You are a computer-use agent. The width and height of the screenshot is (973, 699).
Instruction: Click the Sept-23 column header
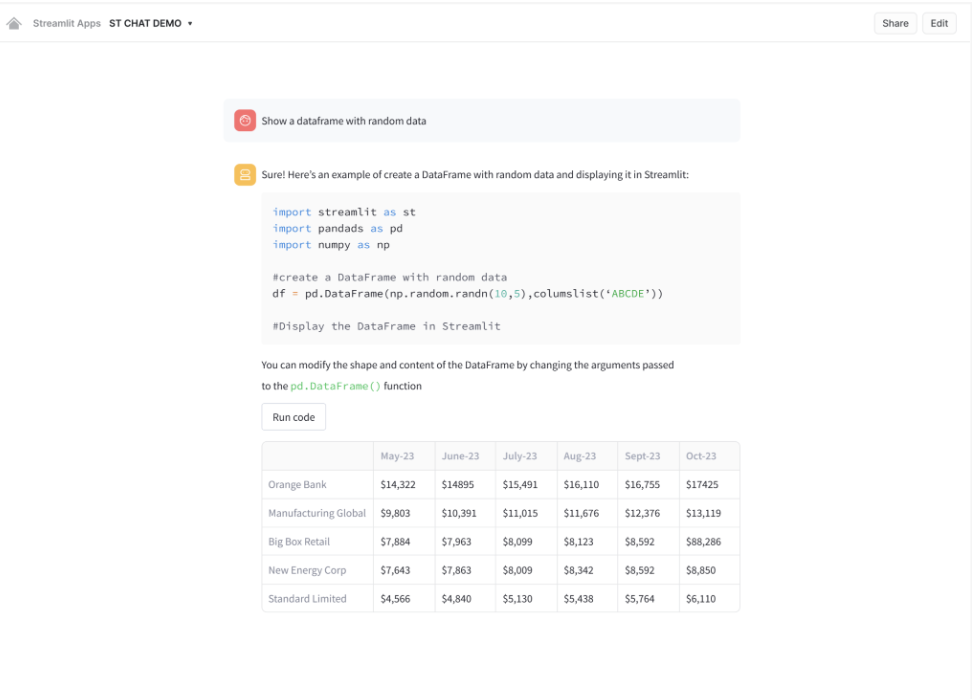[x=648, y=456]
